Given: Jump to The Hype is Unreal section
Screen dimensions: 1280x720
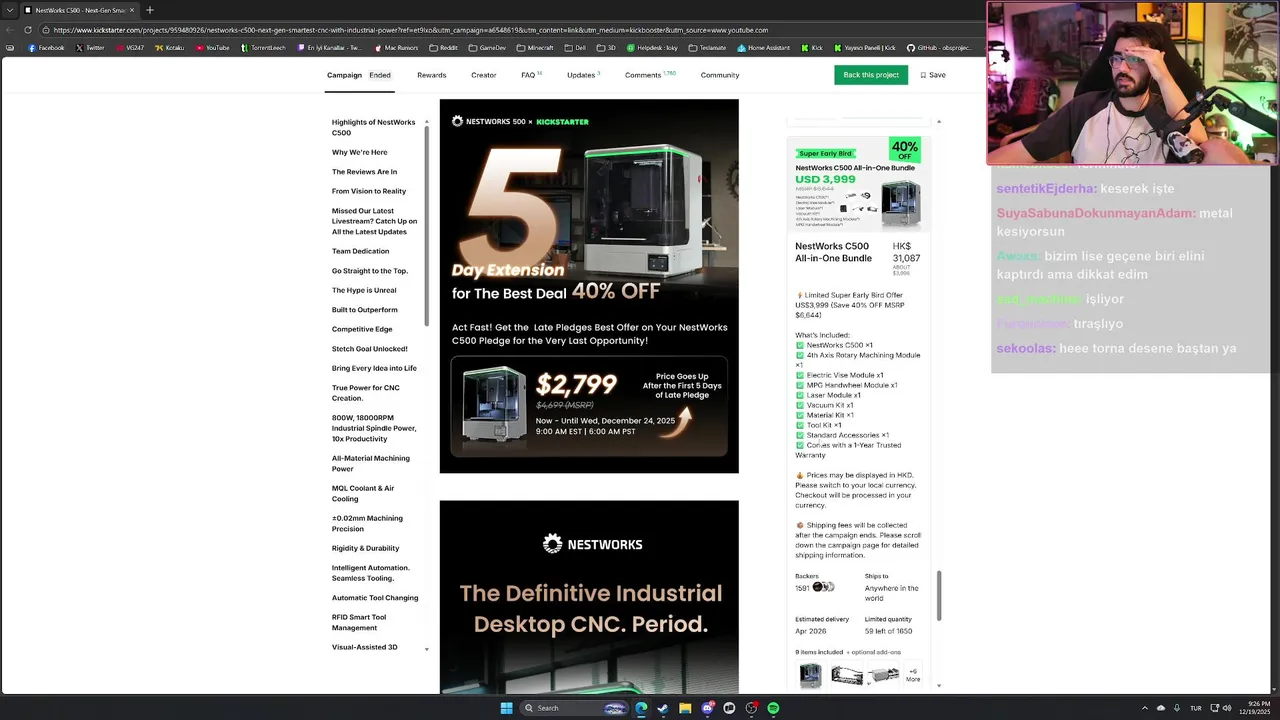Looking at the screenshot, I should [364, 290].
